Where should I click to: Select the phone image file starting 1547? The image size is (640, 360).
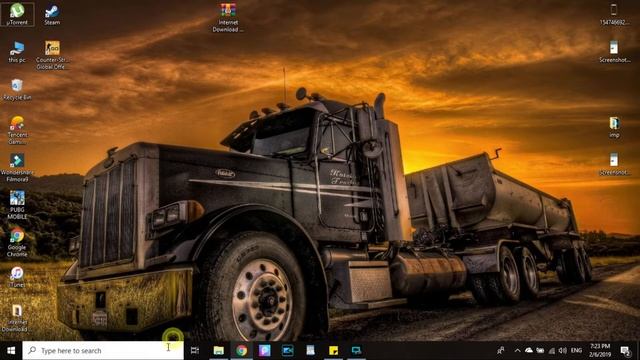click(x=614, y=14)
